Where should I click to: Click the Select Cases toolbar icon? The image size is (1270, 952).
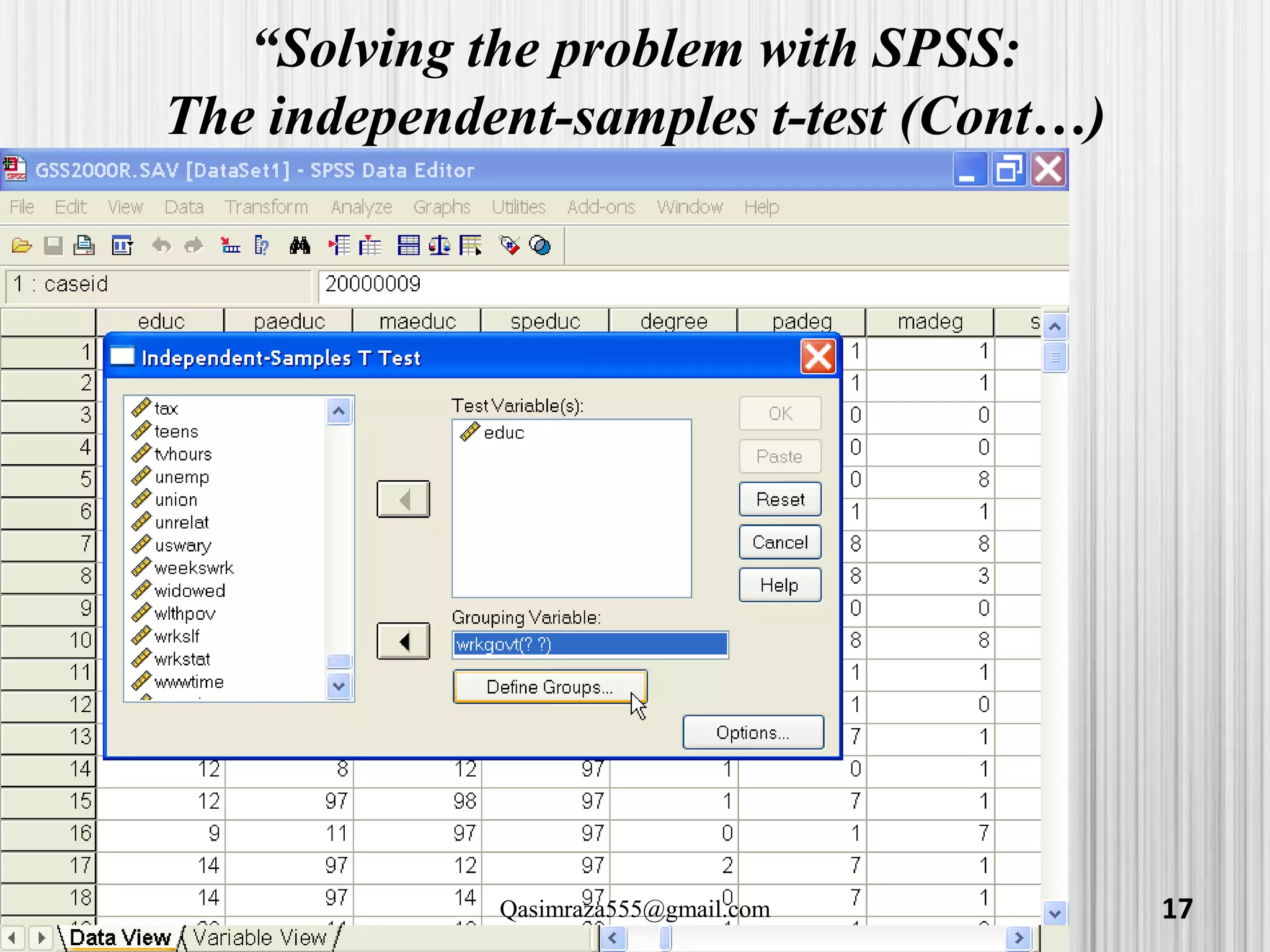pyautogui.click(x=471, y=246)
